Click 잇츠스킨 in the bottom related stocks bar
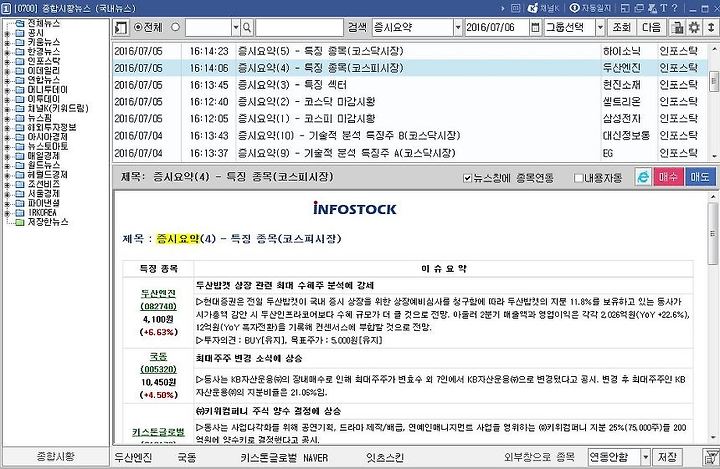720x469 pixels. pyautogui.click(x=385, y=458)
